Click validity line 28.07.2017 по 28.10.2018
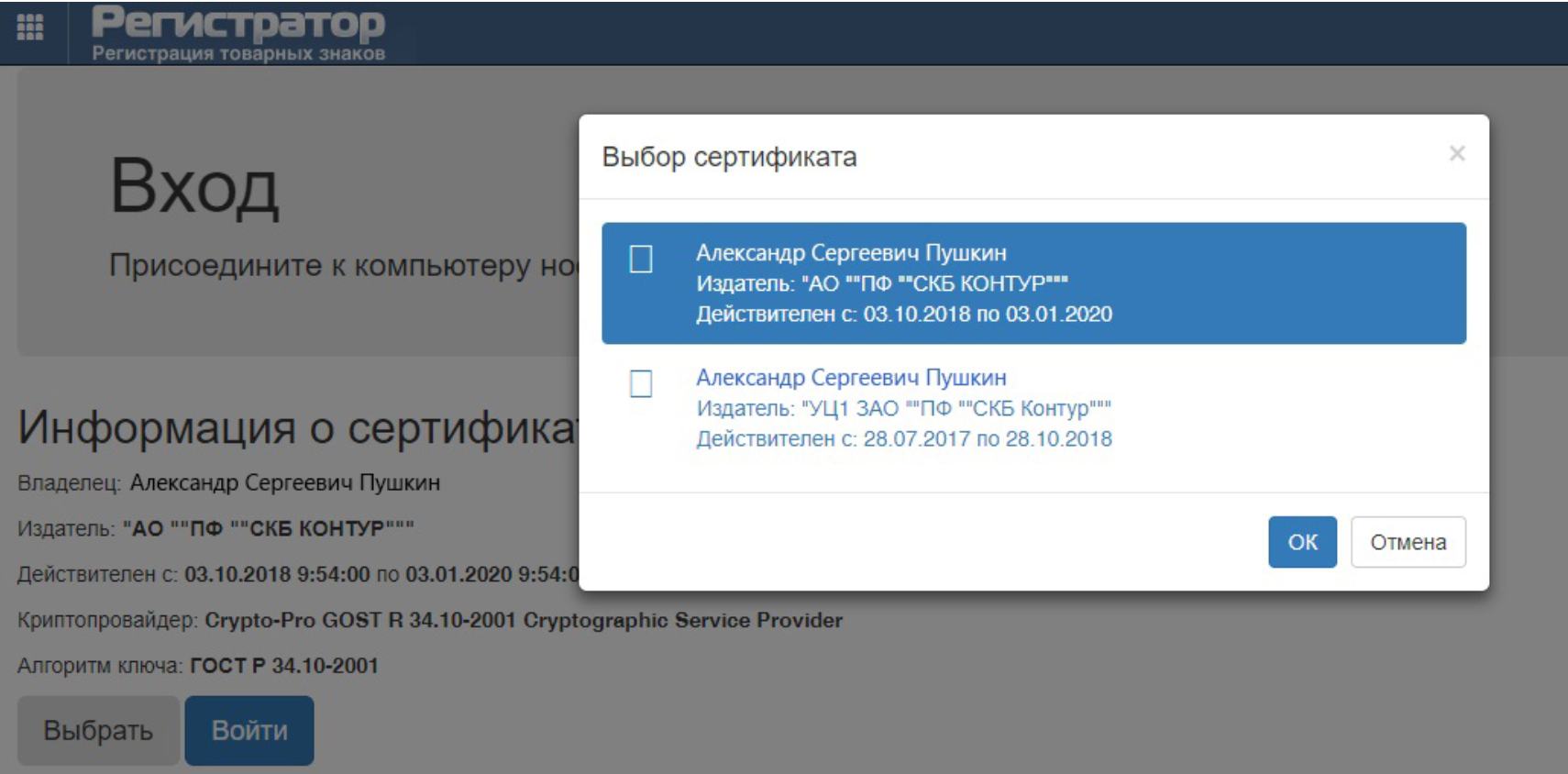The height and width of the screenshot is (774, 1568). (x=904, y=438)
